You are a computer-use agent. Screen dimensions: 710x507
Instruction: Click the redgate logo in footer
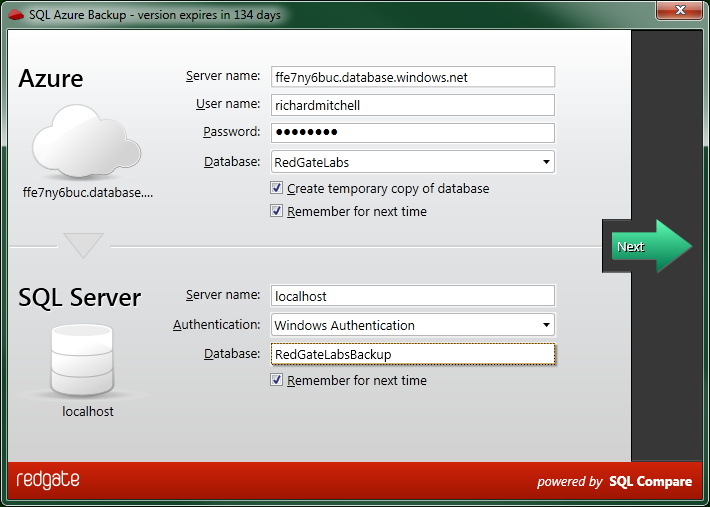tap(48, 481)
